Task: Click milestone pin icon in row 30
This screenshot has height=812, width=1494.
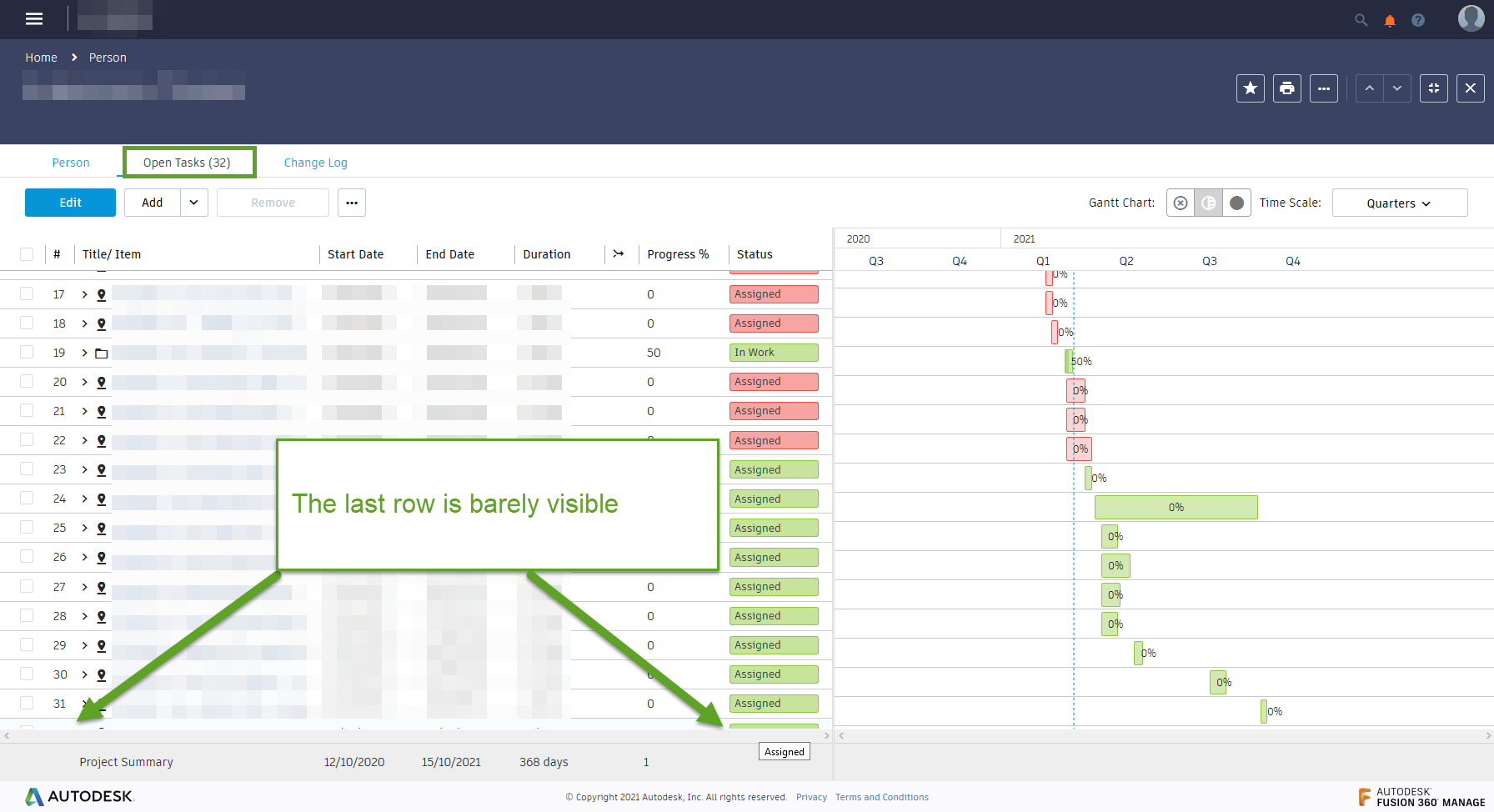Action: coord(102,674)
